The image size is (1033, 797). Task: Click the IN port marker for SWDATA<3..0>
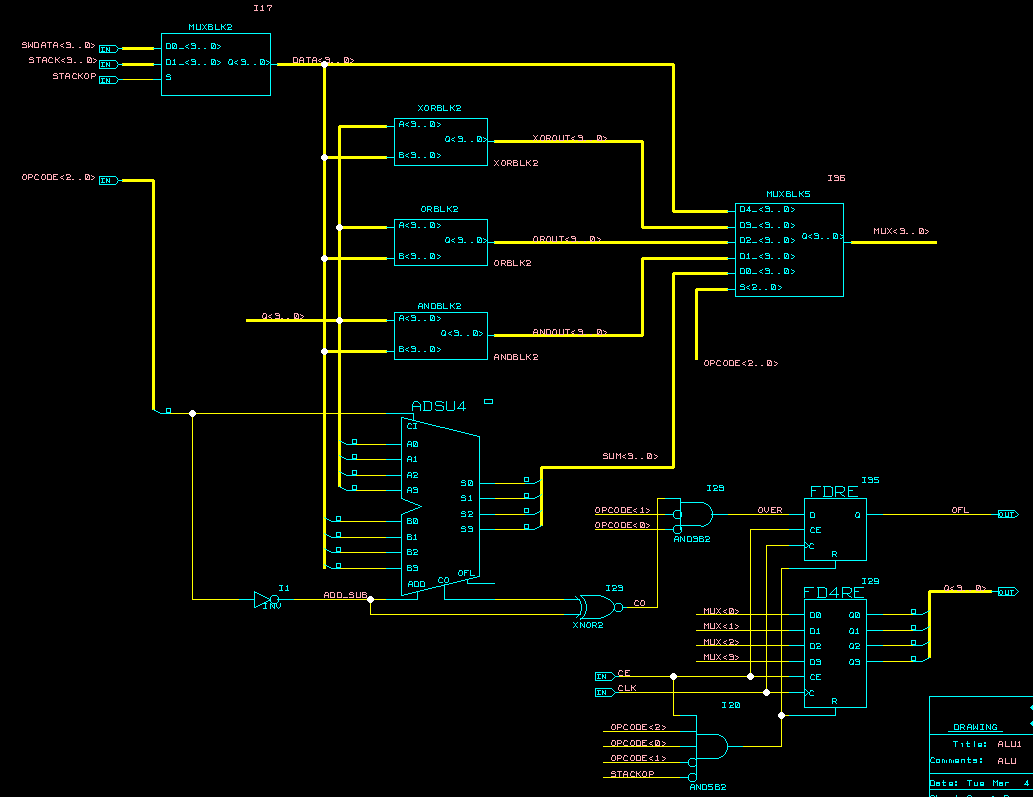point(108,48)
